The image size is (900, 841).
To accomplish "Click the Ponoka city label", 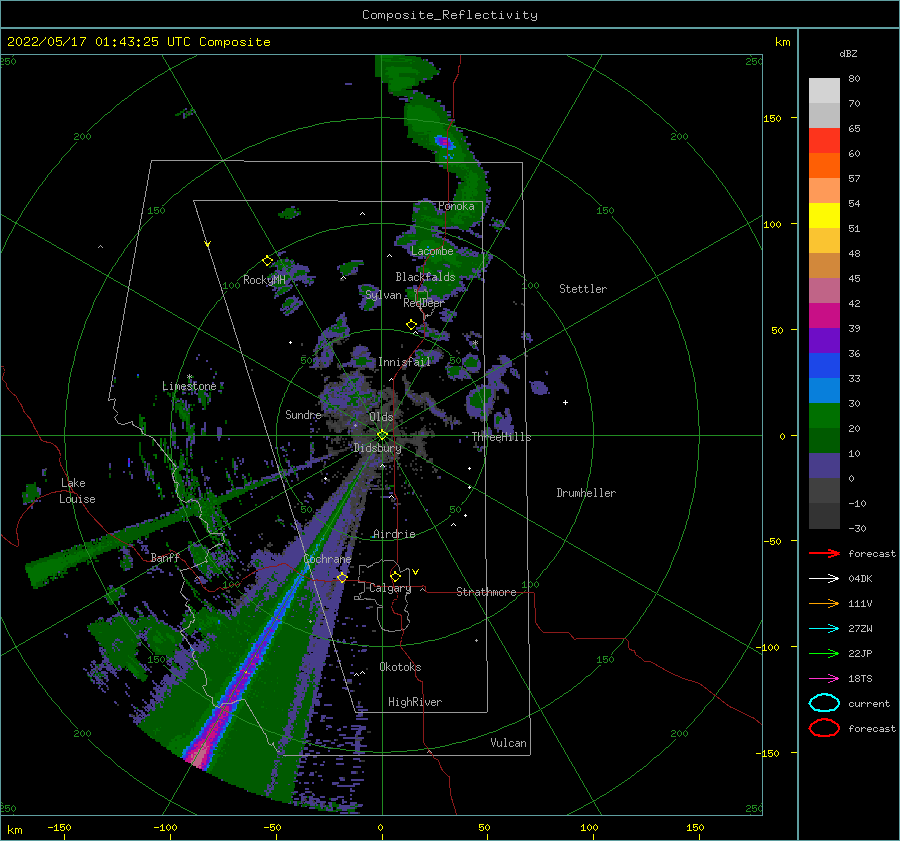I will [456, 206].
